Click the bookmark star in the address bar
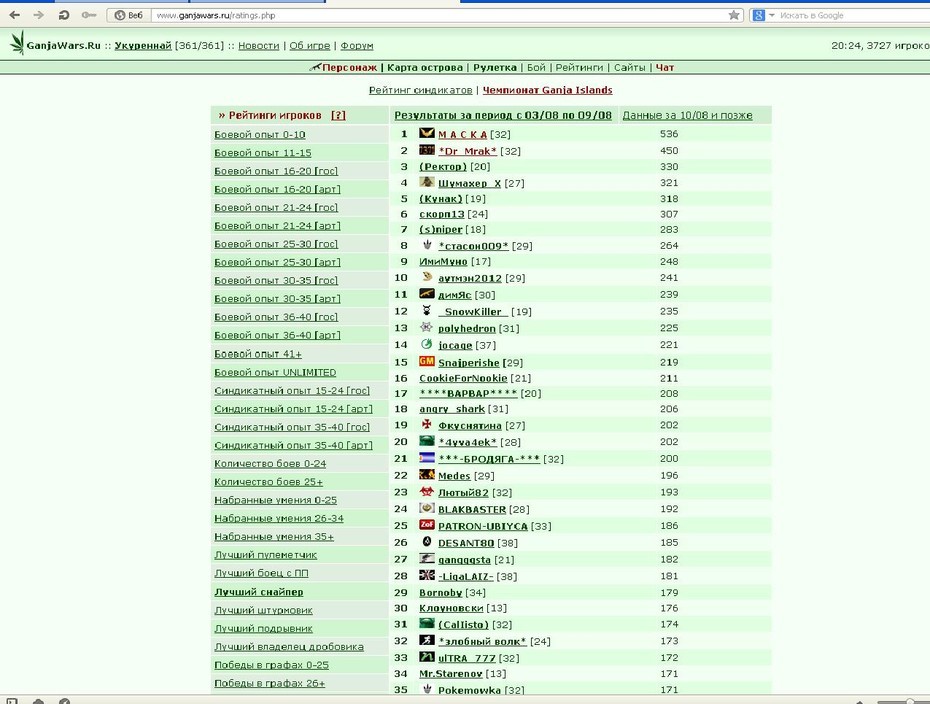This screenshot has width=930, height=704. click(x=734, y=15)
